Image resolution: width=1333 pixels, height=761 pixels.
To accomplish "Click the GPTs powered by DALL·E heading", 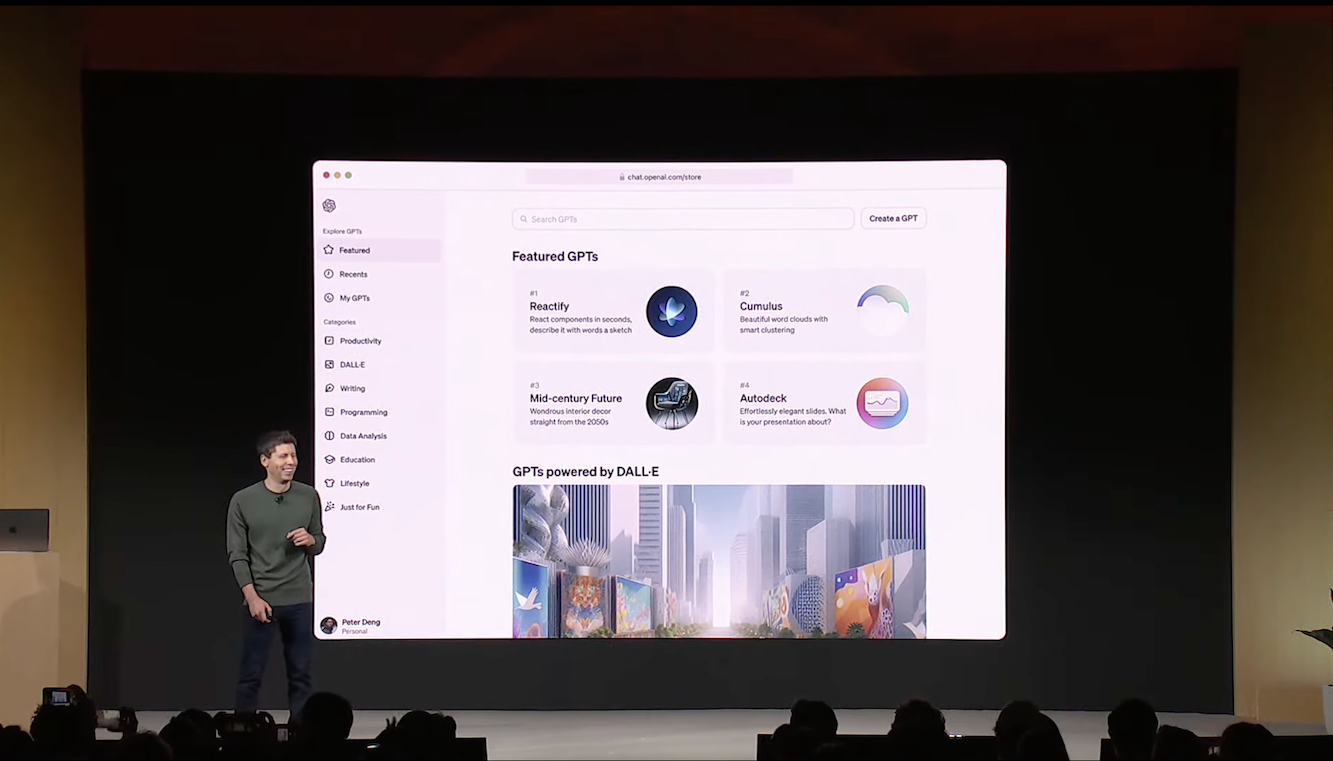I will (x=586, y=472).
